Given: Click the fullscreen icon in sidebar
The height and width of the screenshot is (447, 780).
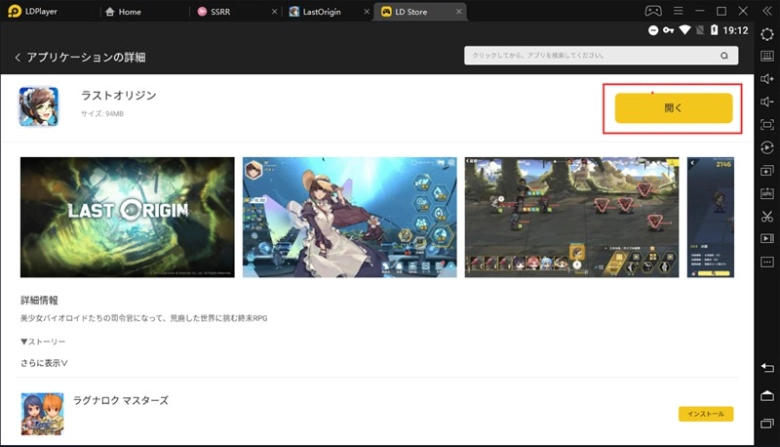Looking at the screenshot, I should (x=767, y=125).
